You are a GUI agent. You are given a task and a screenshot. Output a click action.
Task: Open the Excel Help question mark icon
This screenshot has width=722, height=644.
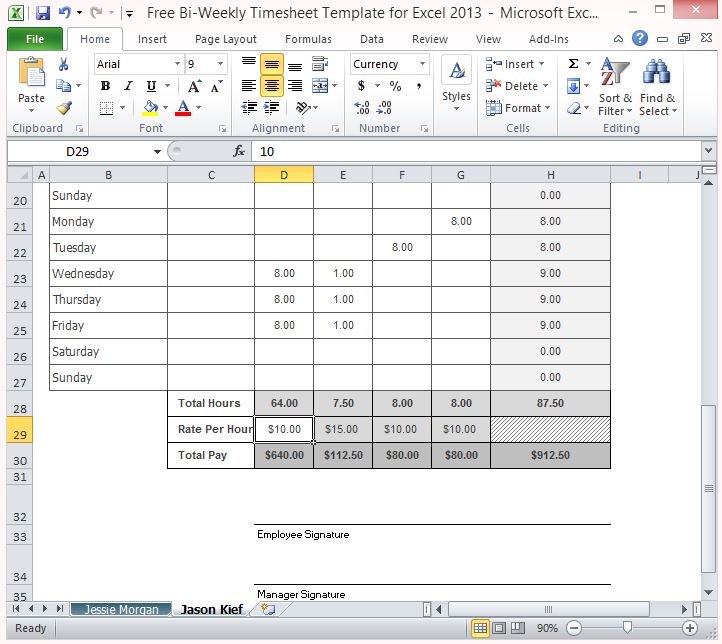[x=640, y=39]
